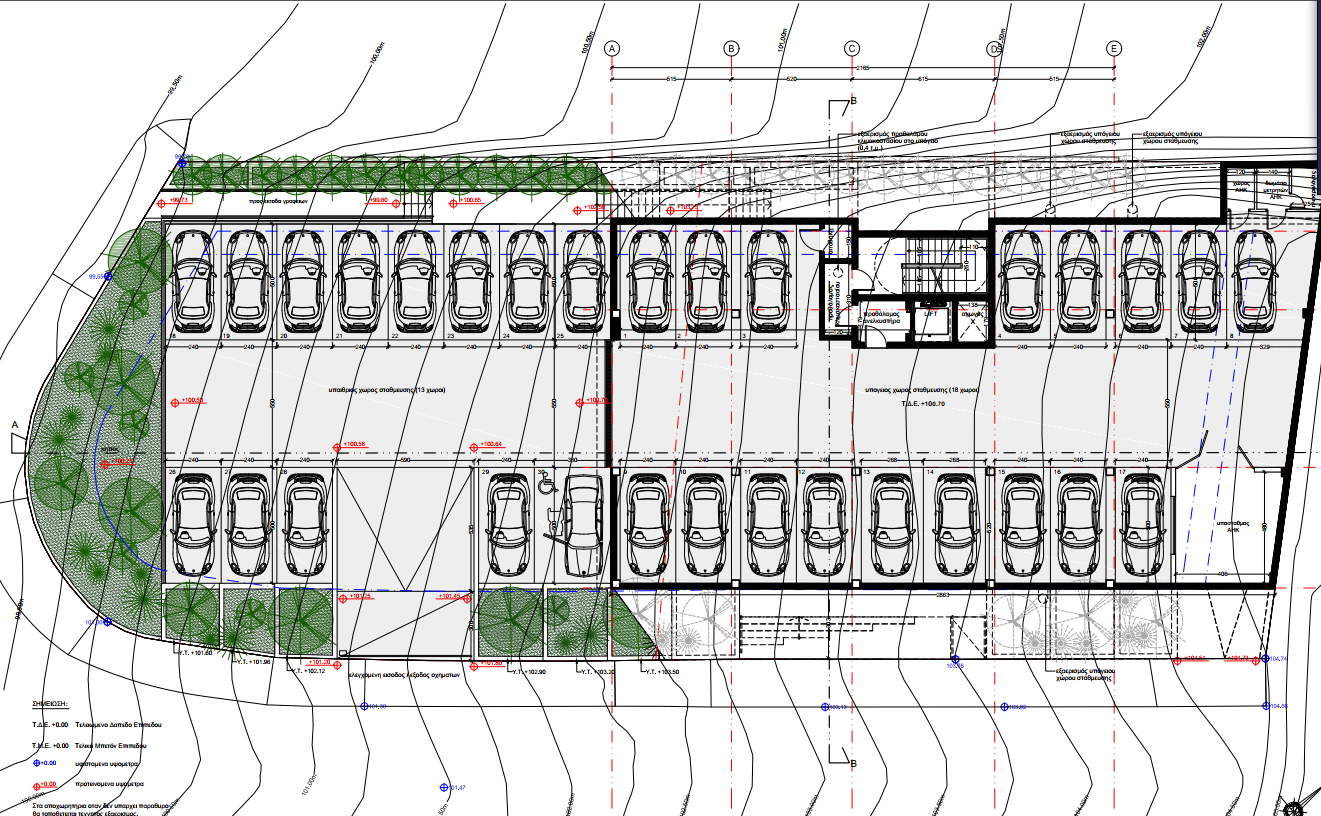
Task: Click the 'Υ.Τ. +101.60' level text
Action: [195, 653]
